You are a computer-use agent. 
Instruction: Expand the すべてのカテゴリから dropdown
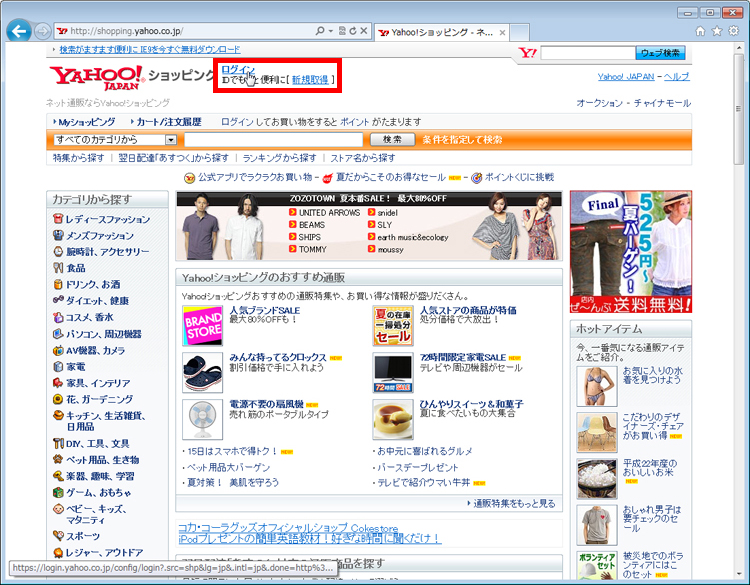[115, 140]
